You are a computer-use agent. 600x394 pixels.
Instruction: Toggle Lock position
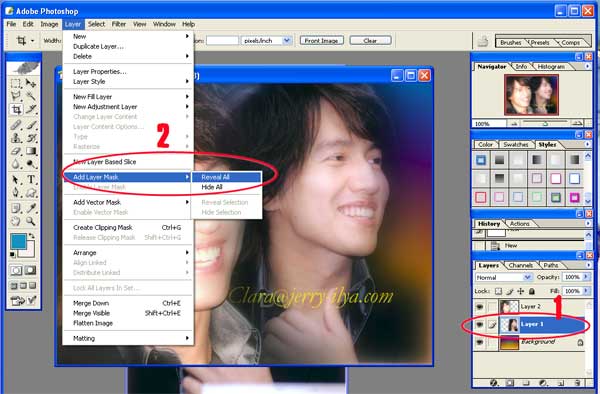coord(520,291)
